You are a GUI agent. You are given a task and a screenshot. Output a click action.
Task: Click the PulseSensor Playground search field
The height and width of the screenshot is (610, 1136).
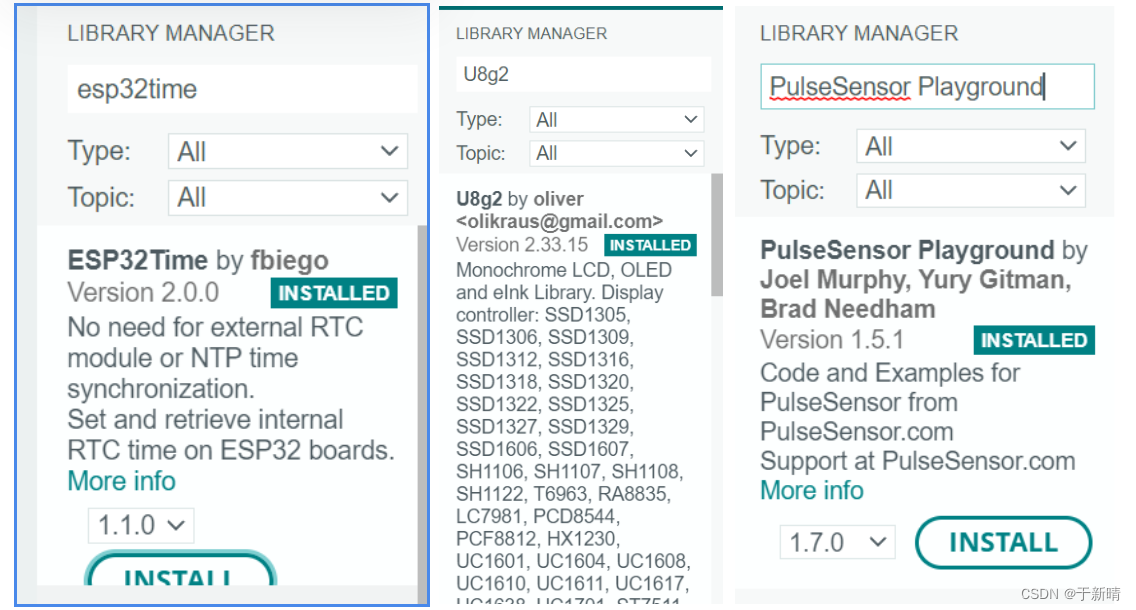(927, 87)
